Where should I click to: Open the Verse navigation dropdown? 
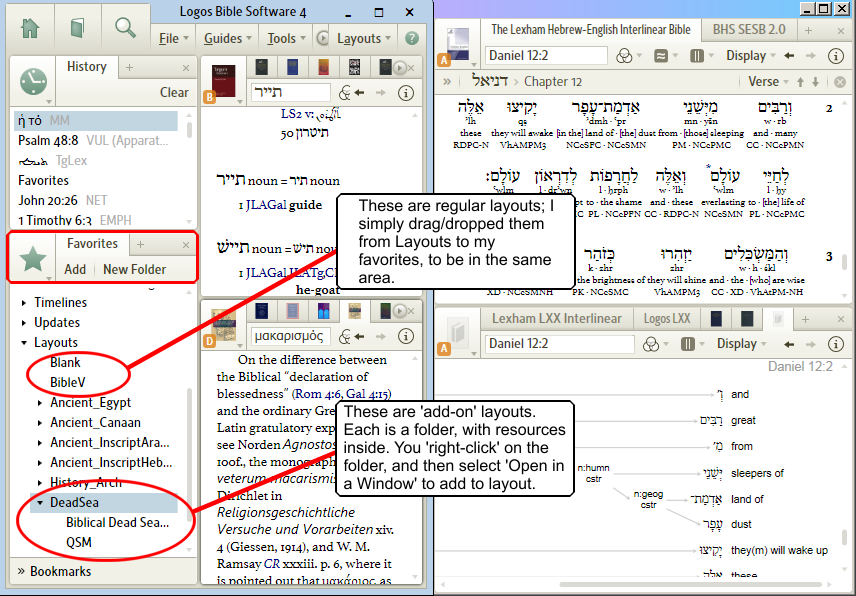click(768, 82)
